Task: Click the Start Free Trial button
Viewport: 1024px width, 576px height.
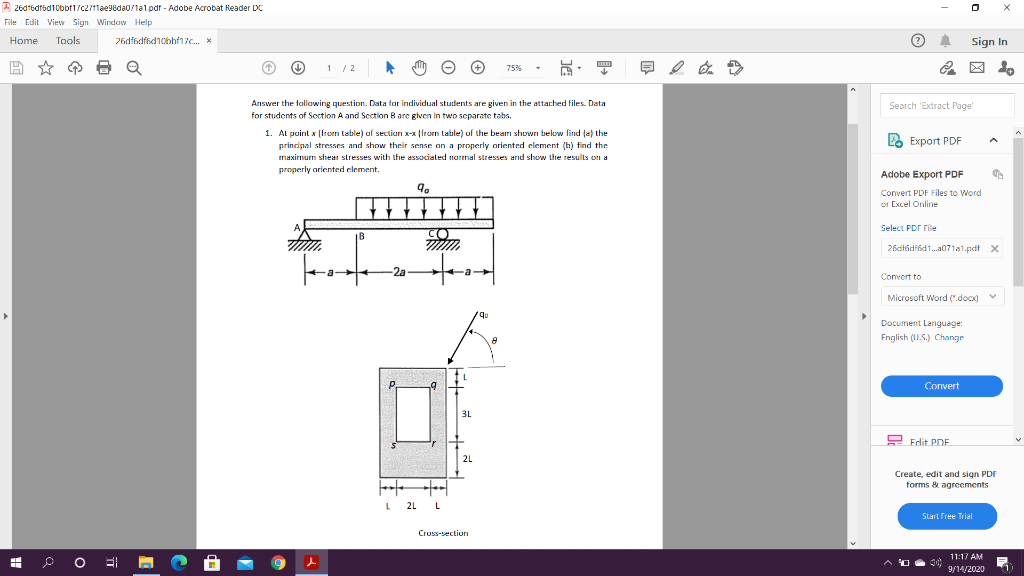Action: point(946,516)
